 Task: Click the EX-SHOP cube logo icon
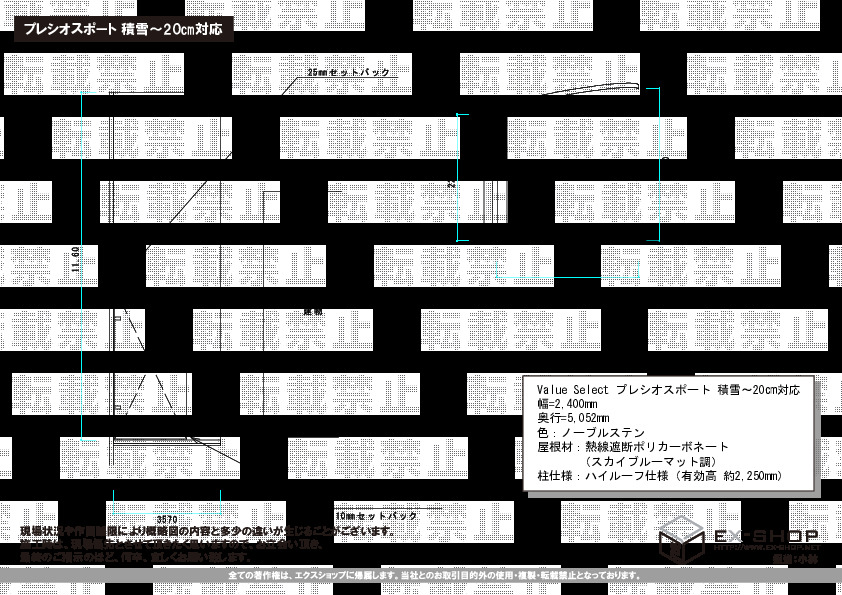(682, 539)
